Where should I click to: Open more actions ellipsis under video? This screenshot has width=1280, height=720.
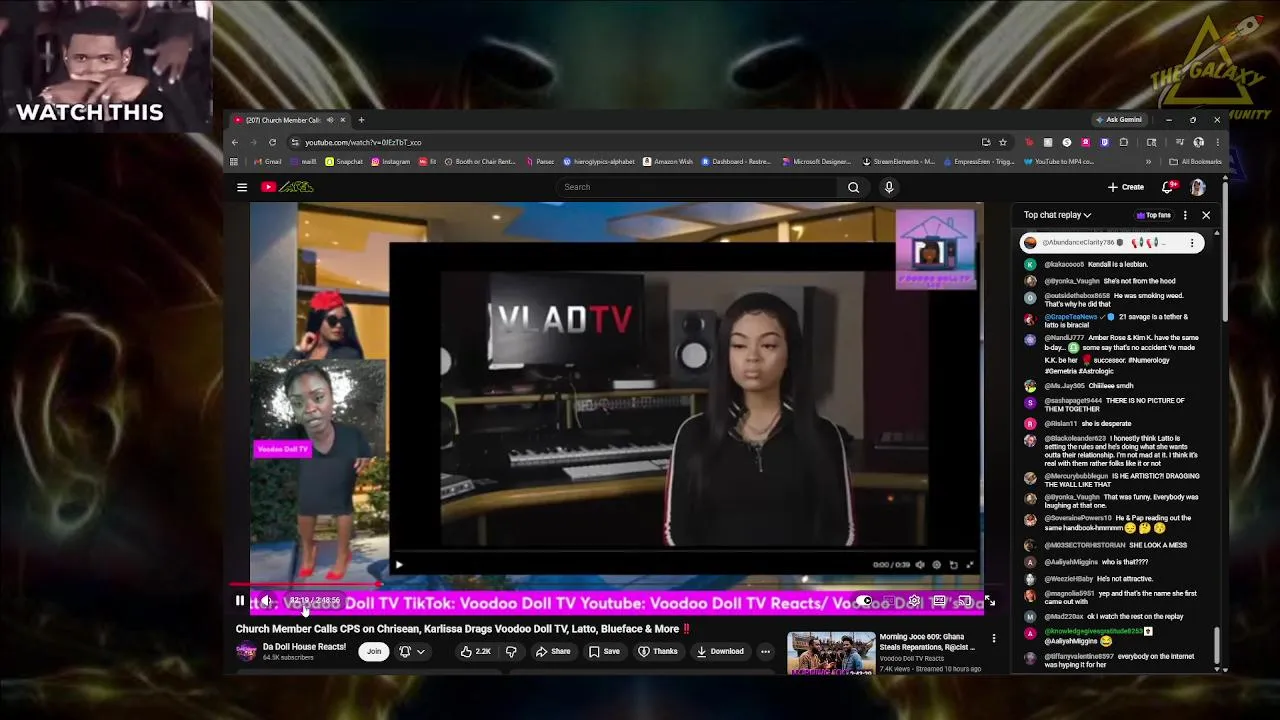coord(765,651)
